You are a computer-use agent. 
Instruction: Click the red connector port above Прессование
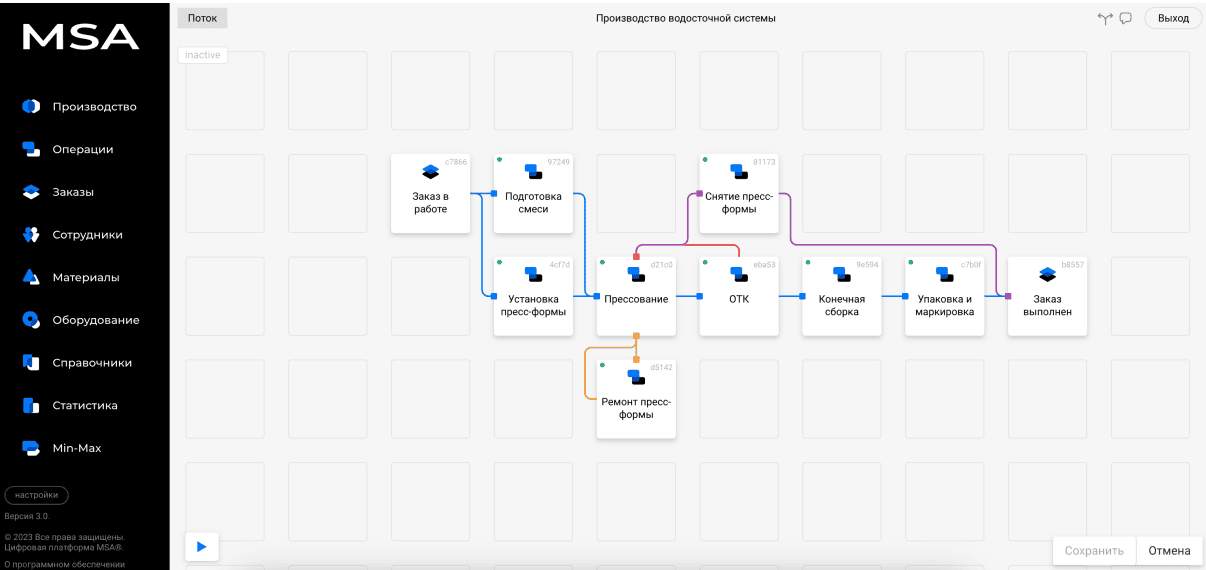(x=636, y=257)
